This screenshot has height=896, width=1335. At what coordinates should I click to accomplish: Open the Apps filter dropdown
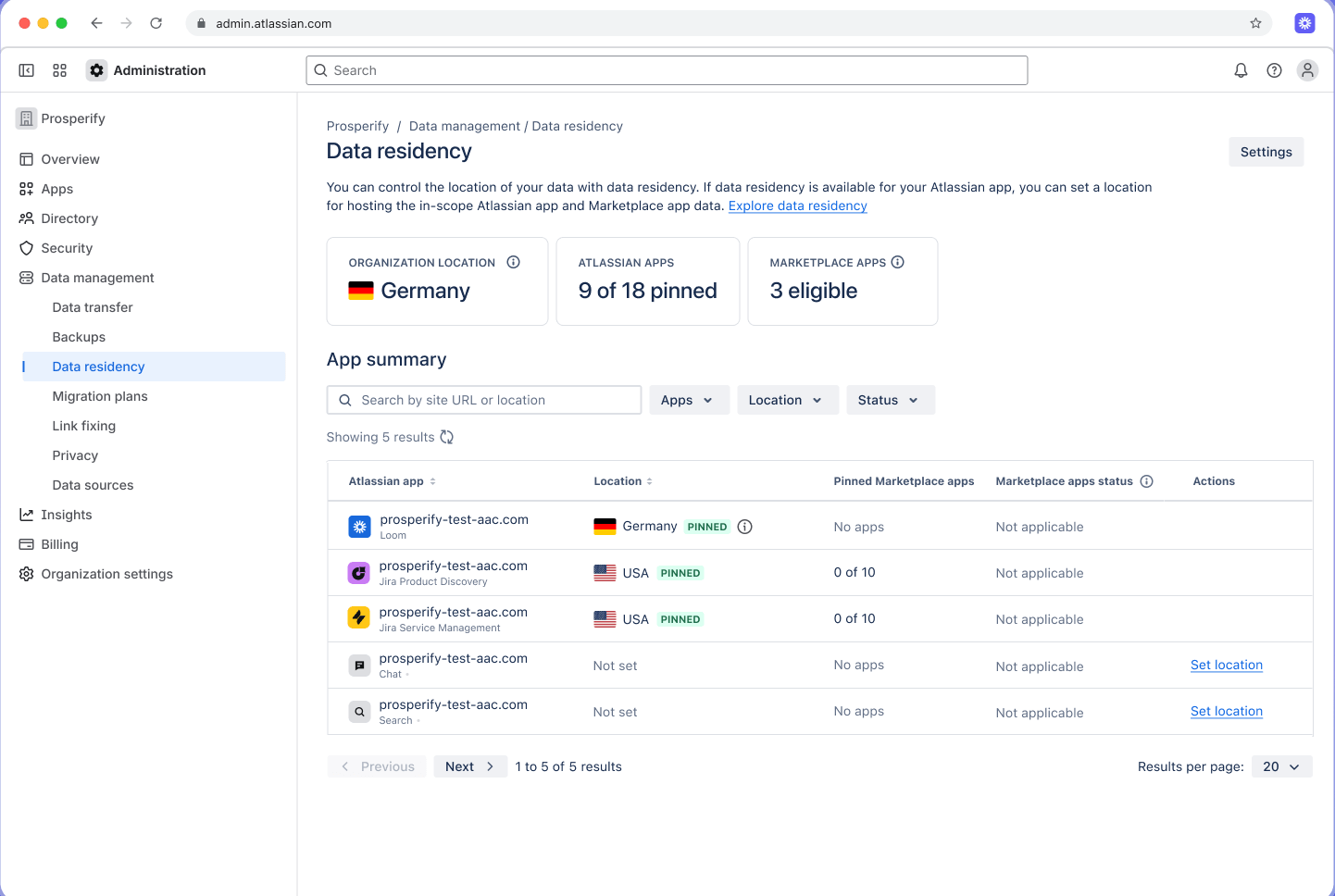click(x=689, y=400)
